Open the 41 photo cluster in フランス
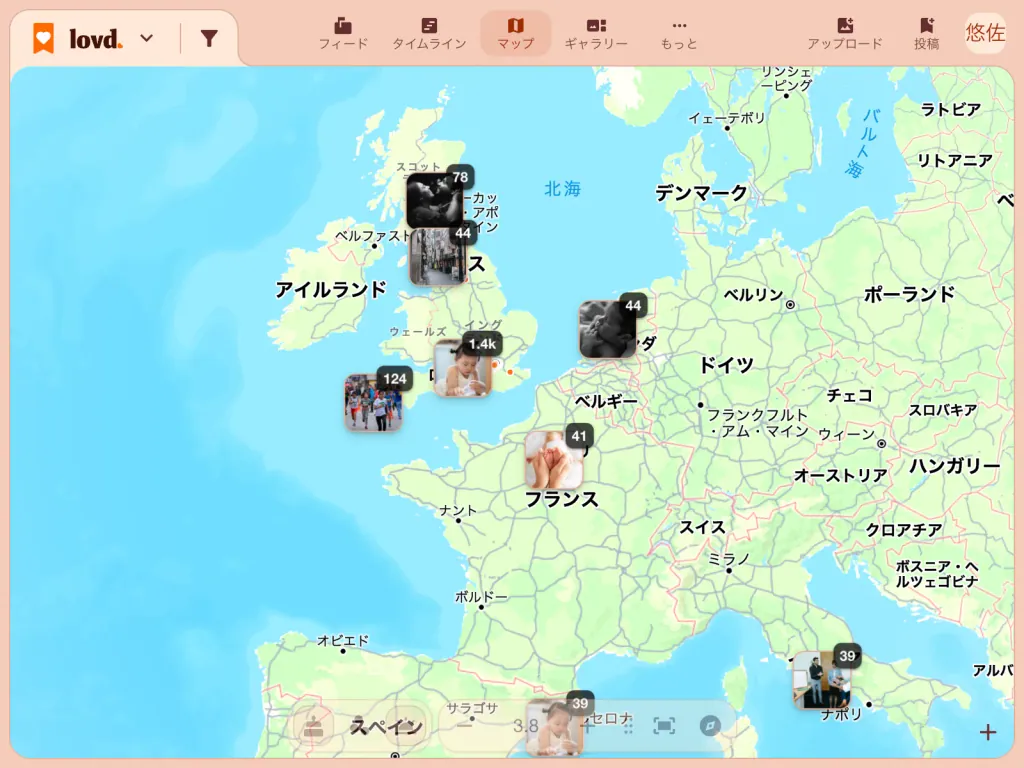Screen dimensions: 1024x768 (x=554, y=460)
